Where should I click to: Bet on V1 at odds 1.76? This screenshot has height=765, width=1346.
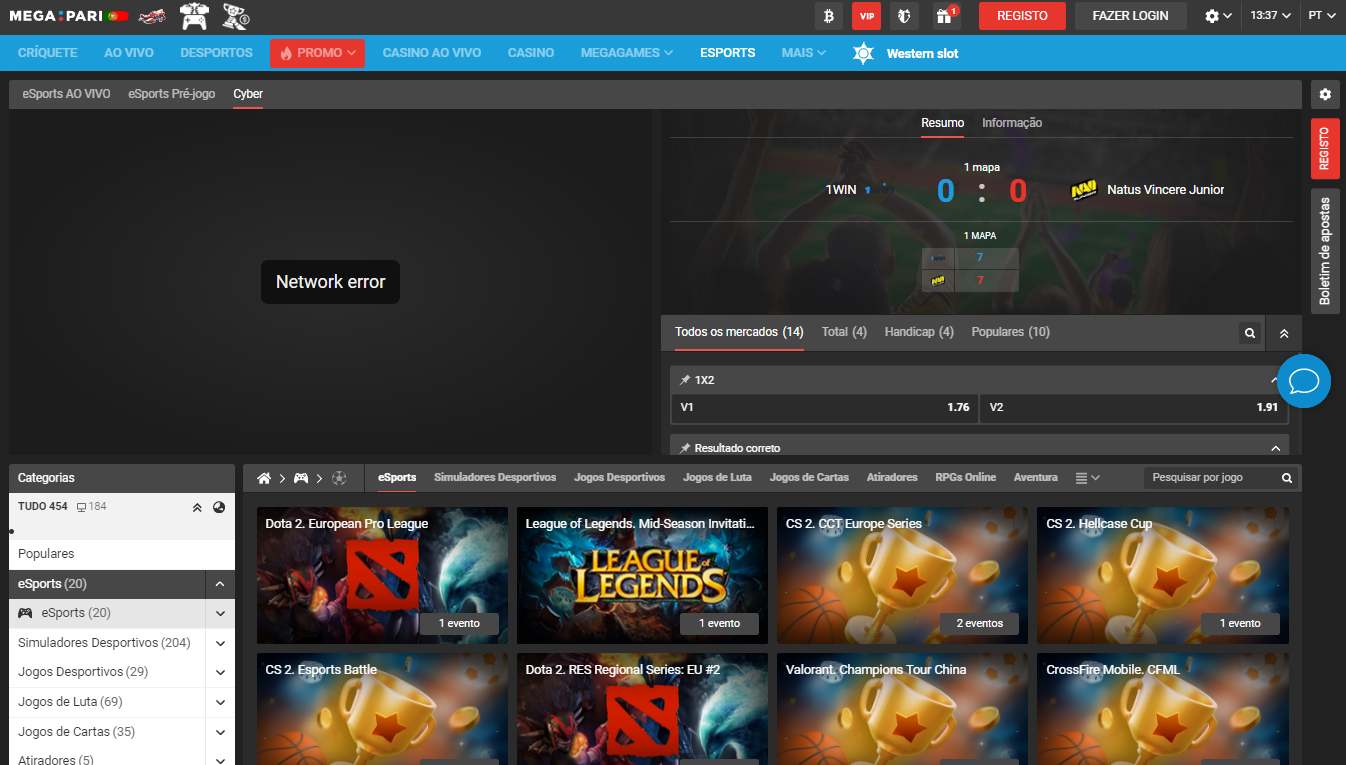(x=825, y=408)
